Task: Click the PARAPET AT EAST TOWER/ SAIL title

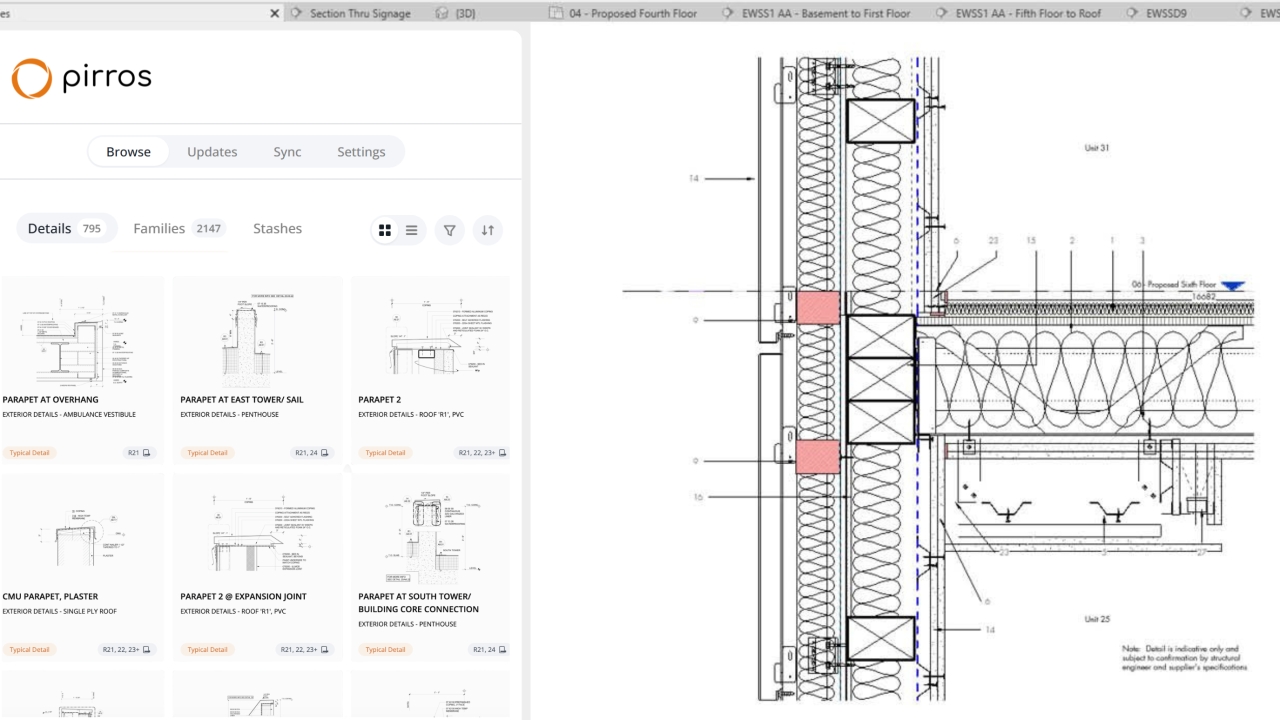Action: point(242,399)
